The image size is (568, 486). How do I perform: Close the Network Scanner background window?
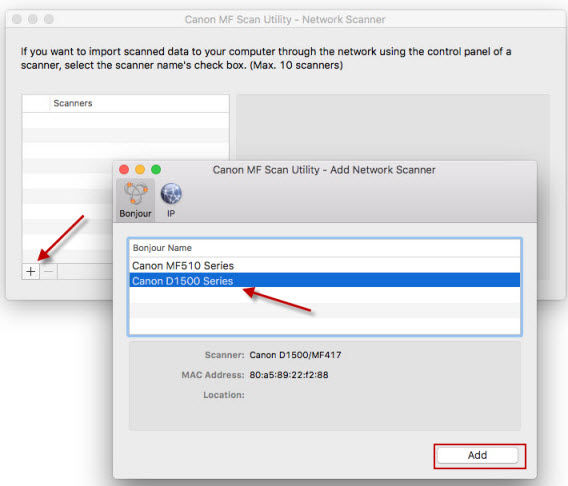(x=17, y=19)
